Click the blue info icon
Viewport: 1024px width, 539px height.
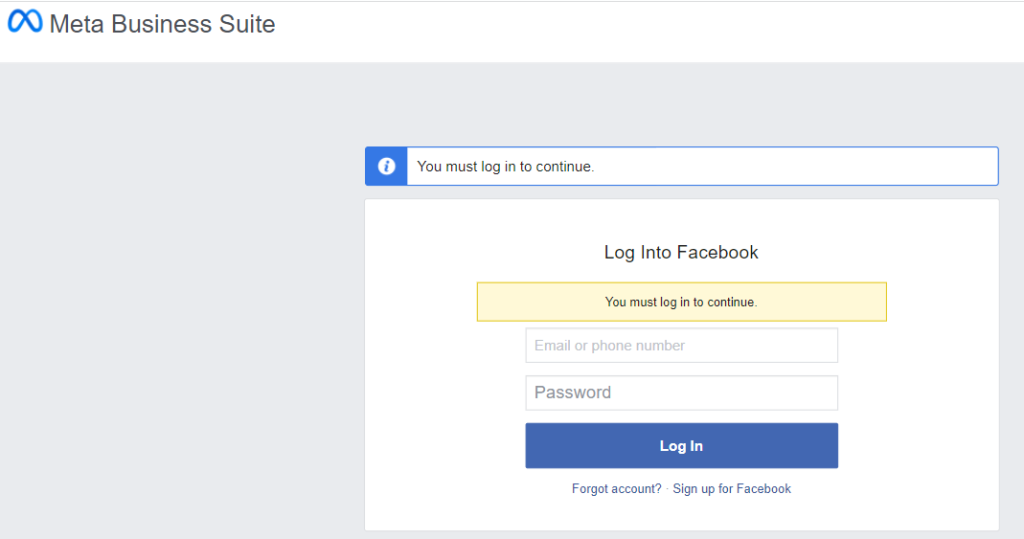[x=386, y=166]
